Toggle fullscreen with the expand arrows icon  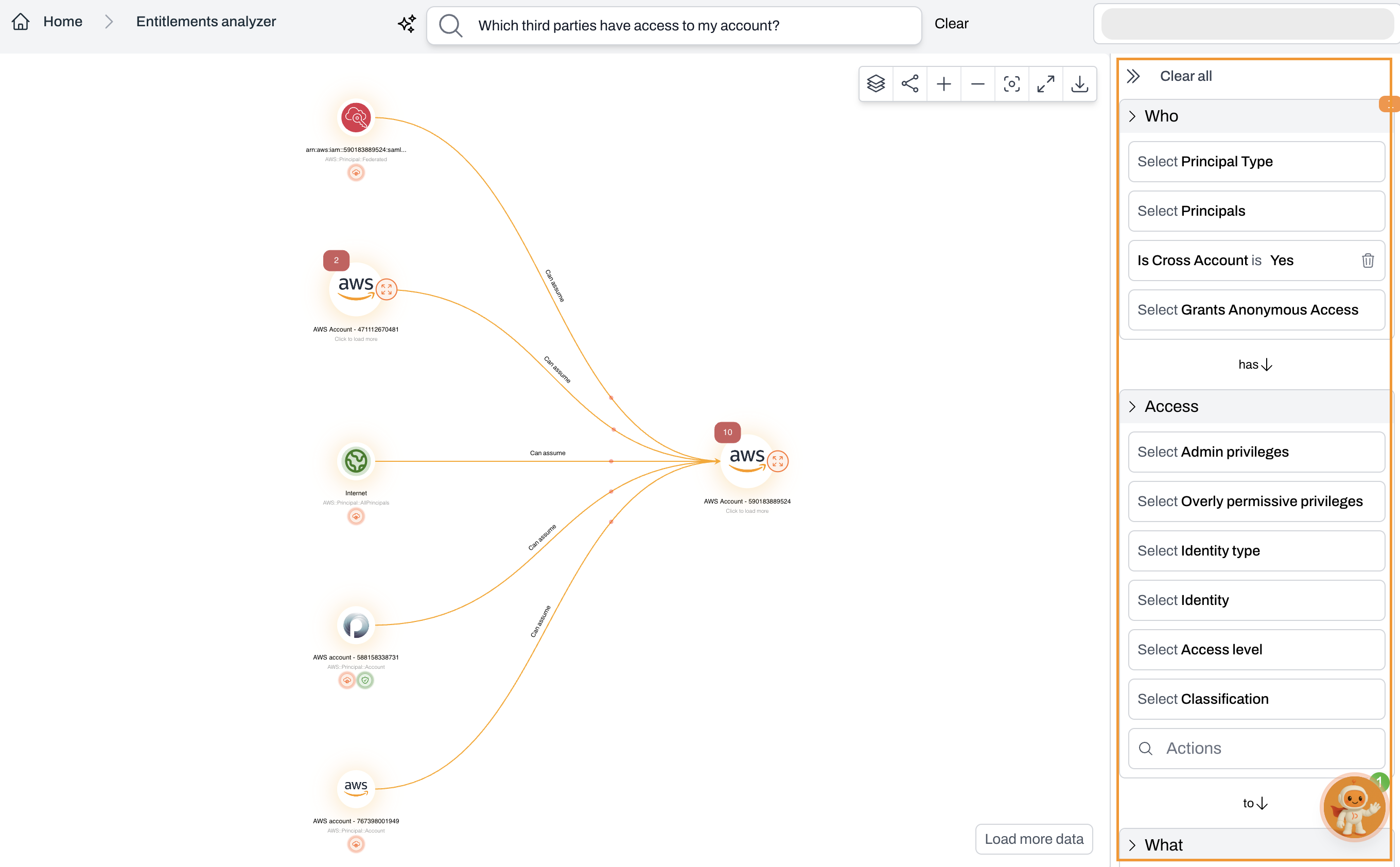pyautogui.click(x=1046, y=84)
